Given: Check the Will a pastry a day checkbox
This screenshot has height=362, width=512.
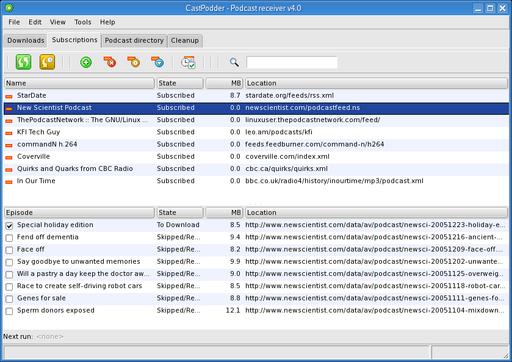Looking at the screenshot, I should pos(9,274).
